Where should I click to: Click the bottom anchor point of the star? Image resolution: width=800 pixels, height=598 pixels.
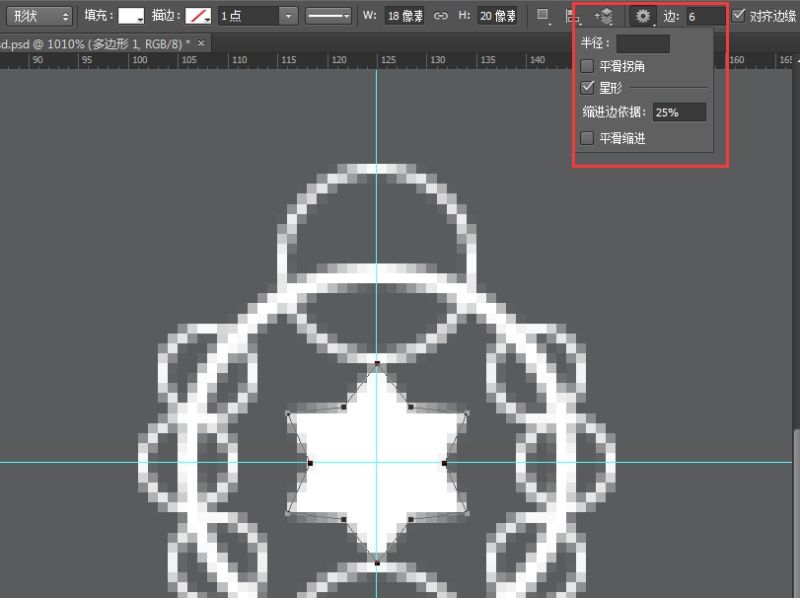coord(377,563)
